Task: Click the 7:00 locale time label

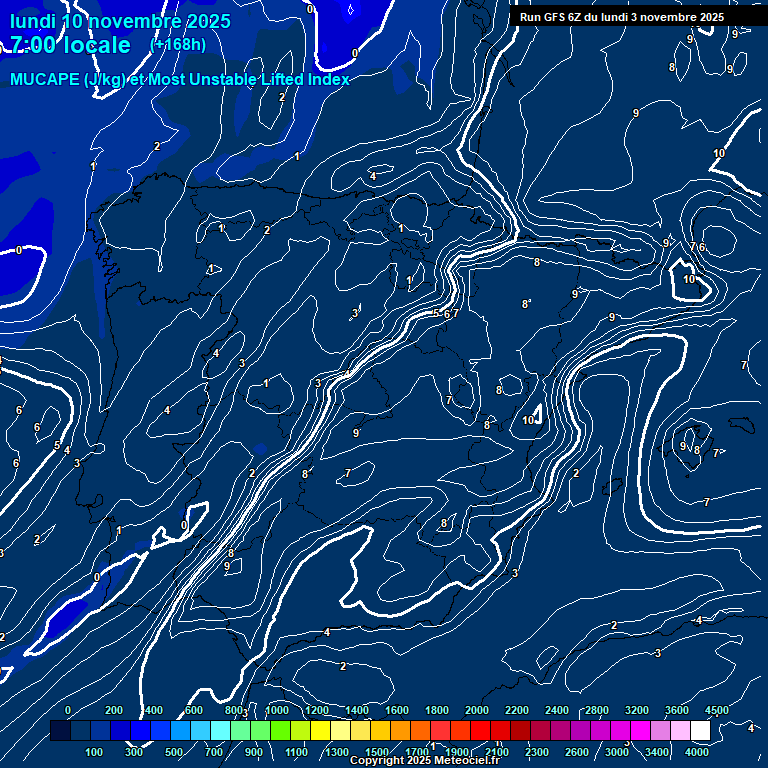Action: 70,45
